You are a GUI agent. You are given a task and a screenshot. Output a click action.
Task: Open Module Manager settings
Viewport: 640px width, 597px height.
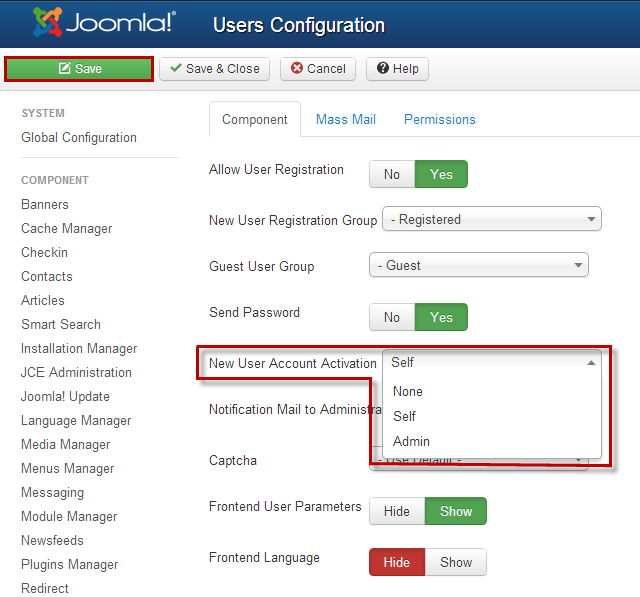(x=69, y=517)
